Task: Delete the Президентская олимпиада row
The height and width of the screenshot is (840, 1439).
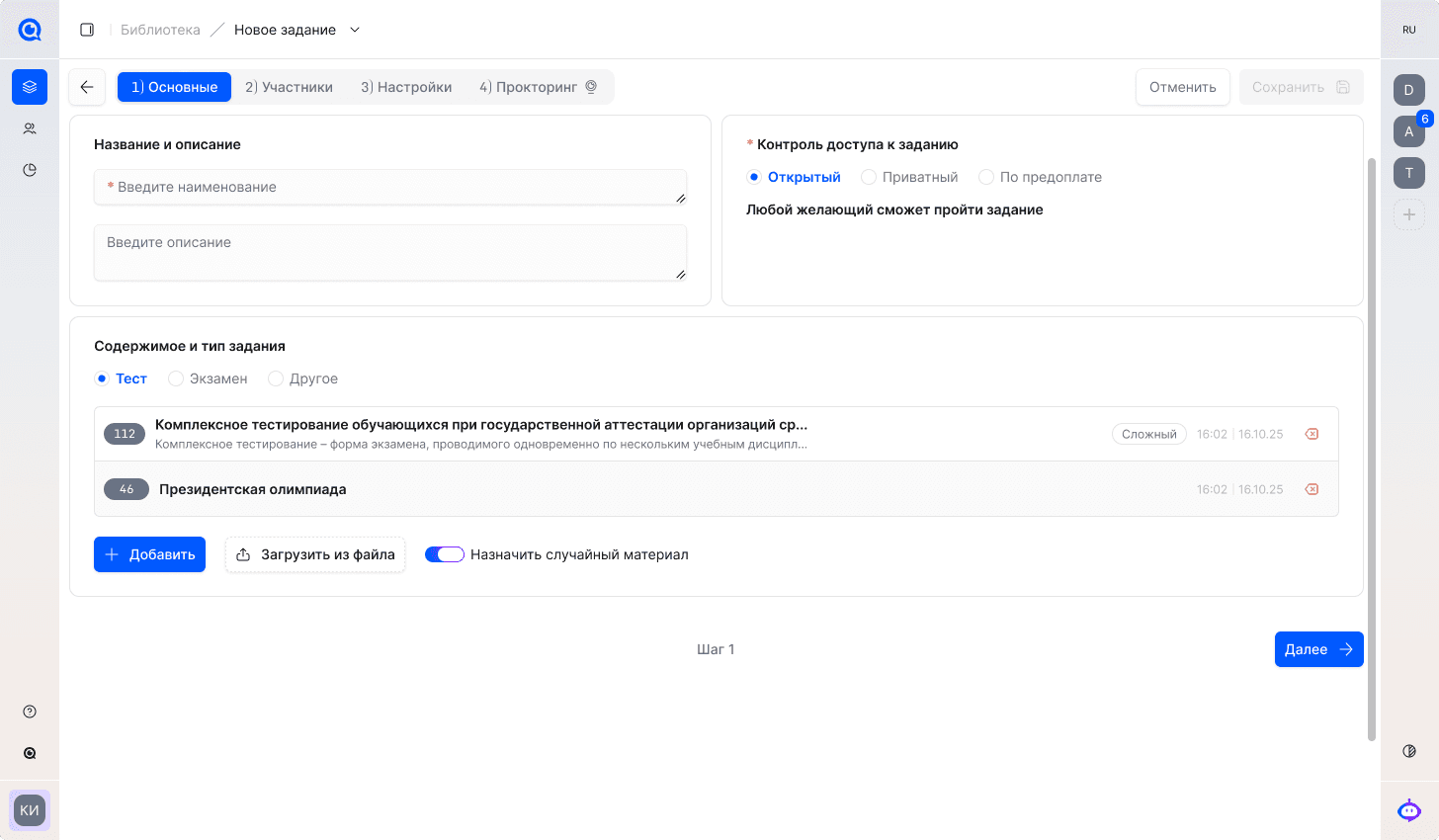Action: tap(1312, 489)
